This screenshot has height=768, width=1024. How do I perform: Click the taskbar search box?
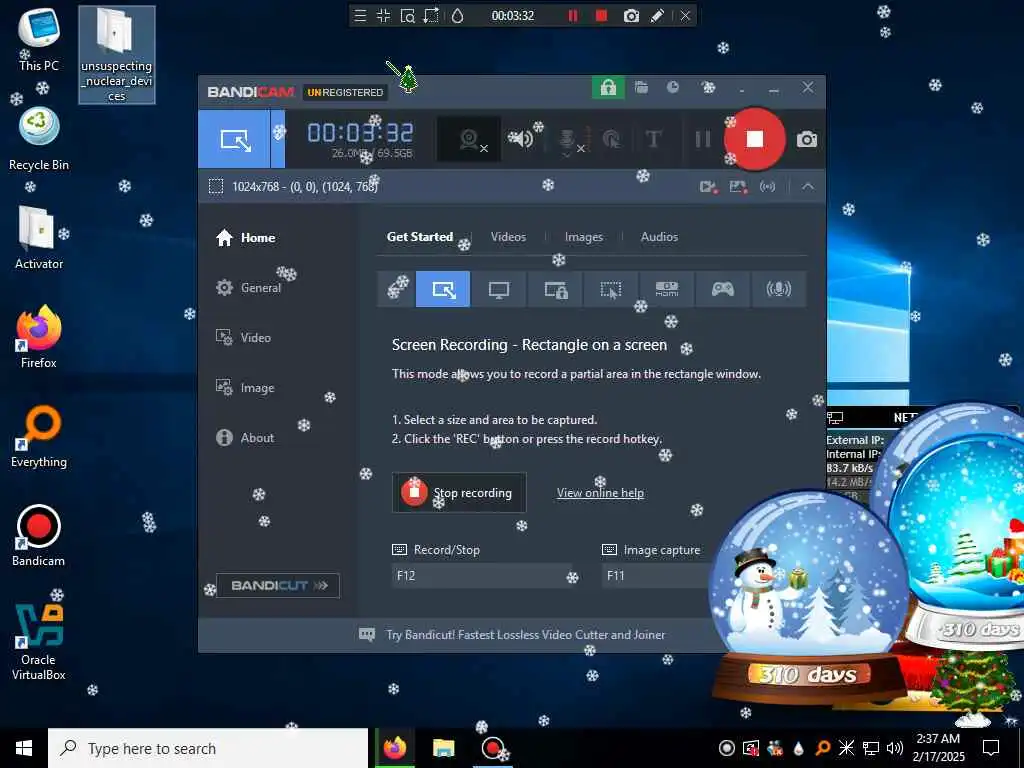coord(208,748)
